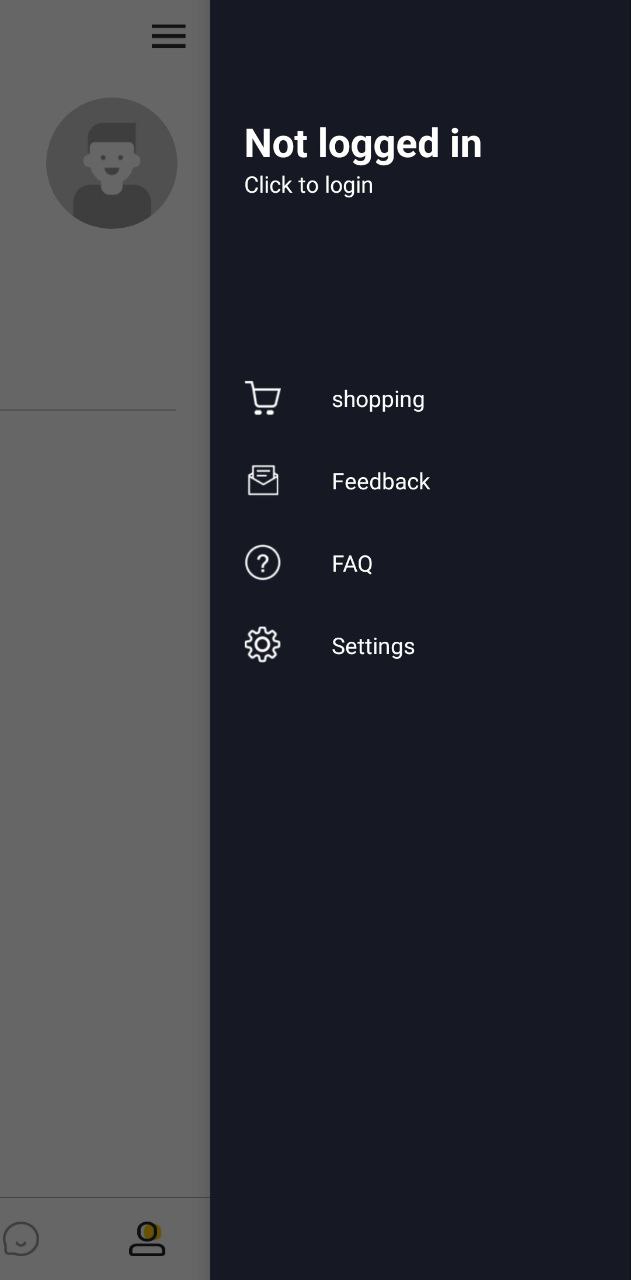The height and width of the screenshot is (1280, 631).
Task: Select the profile person icon in bottom bar
Action: (147, 1239)
